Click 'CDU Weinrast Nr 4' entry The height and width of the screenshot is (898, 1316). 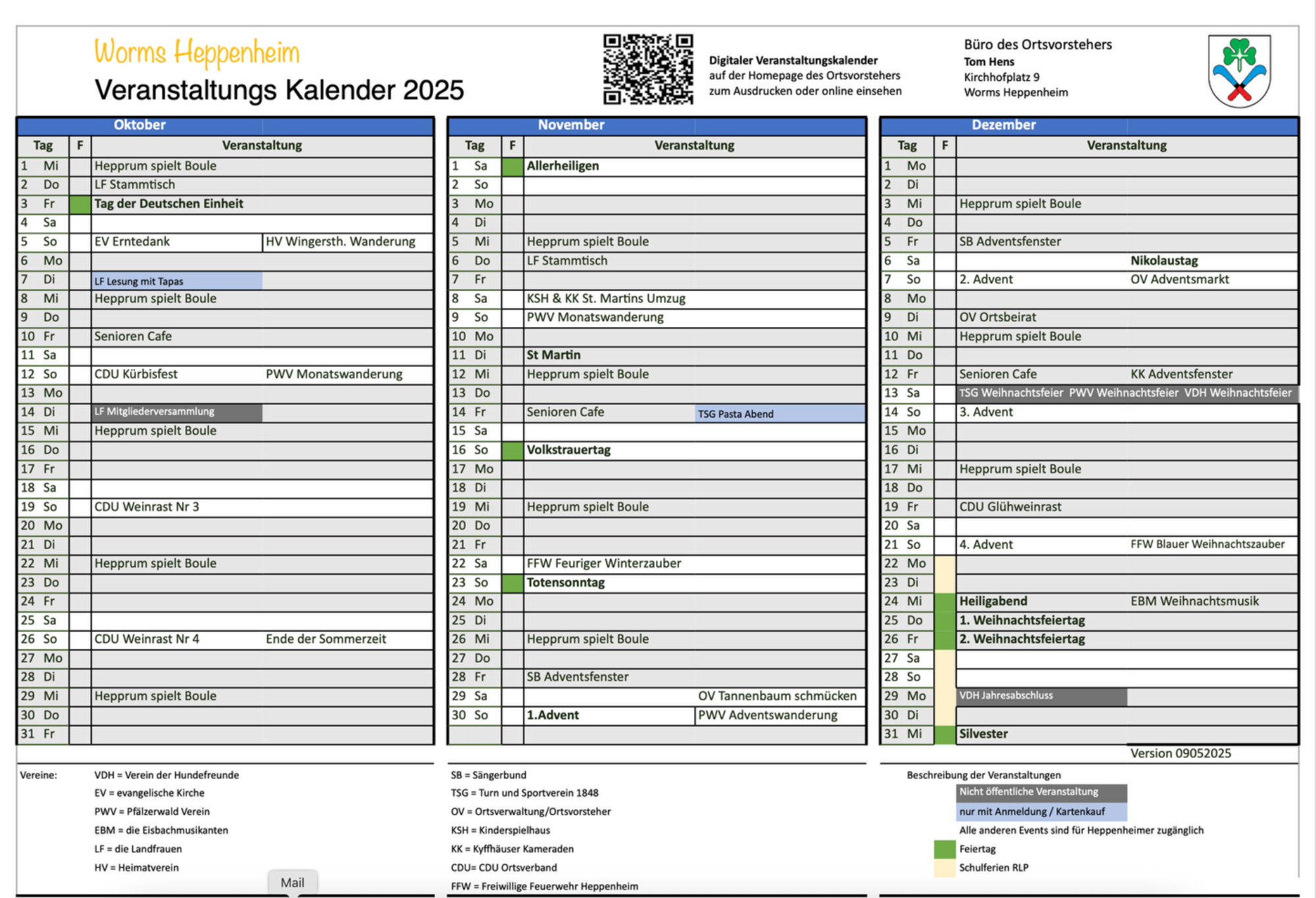[146, 639]
